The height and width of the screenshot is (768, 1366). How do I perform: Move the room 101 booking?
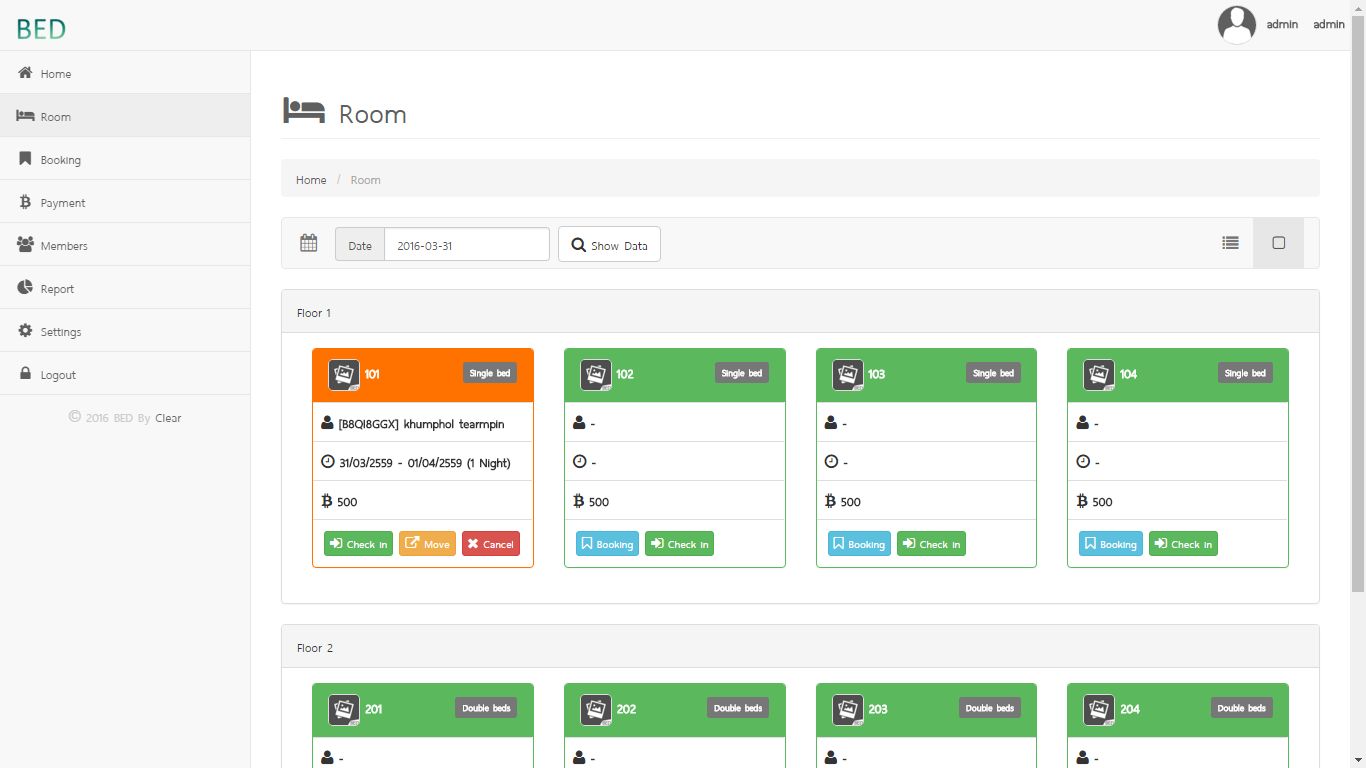pyautogui.click(x=427, y=544)
